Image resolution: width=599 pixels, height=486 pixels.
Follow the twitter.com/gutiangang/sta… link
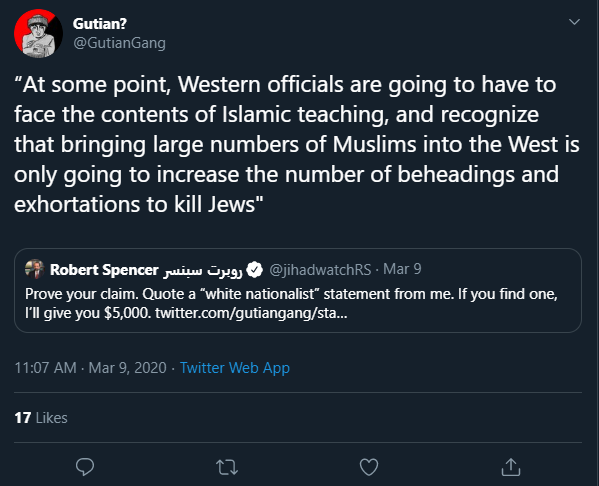(251, 313)
